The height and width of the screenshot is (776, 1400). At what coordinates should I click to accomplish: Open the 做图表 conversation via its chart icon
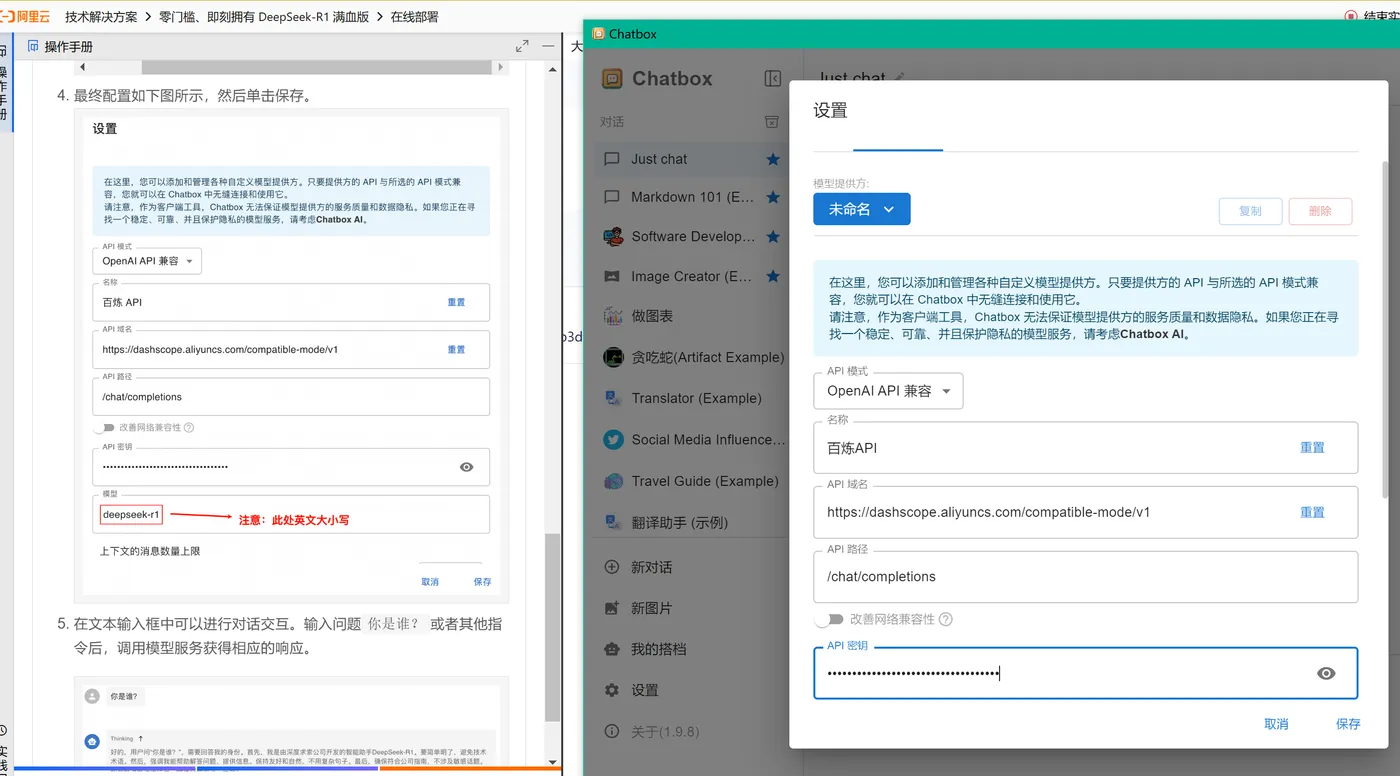(613, 316)
